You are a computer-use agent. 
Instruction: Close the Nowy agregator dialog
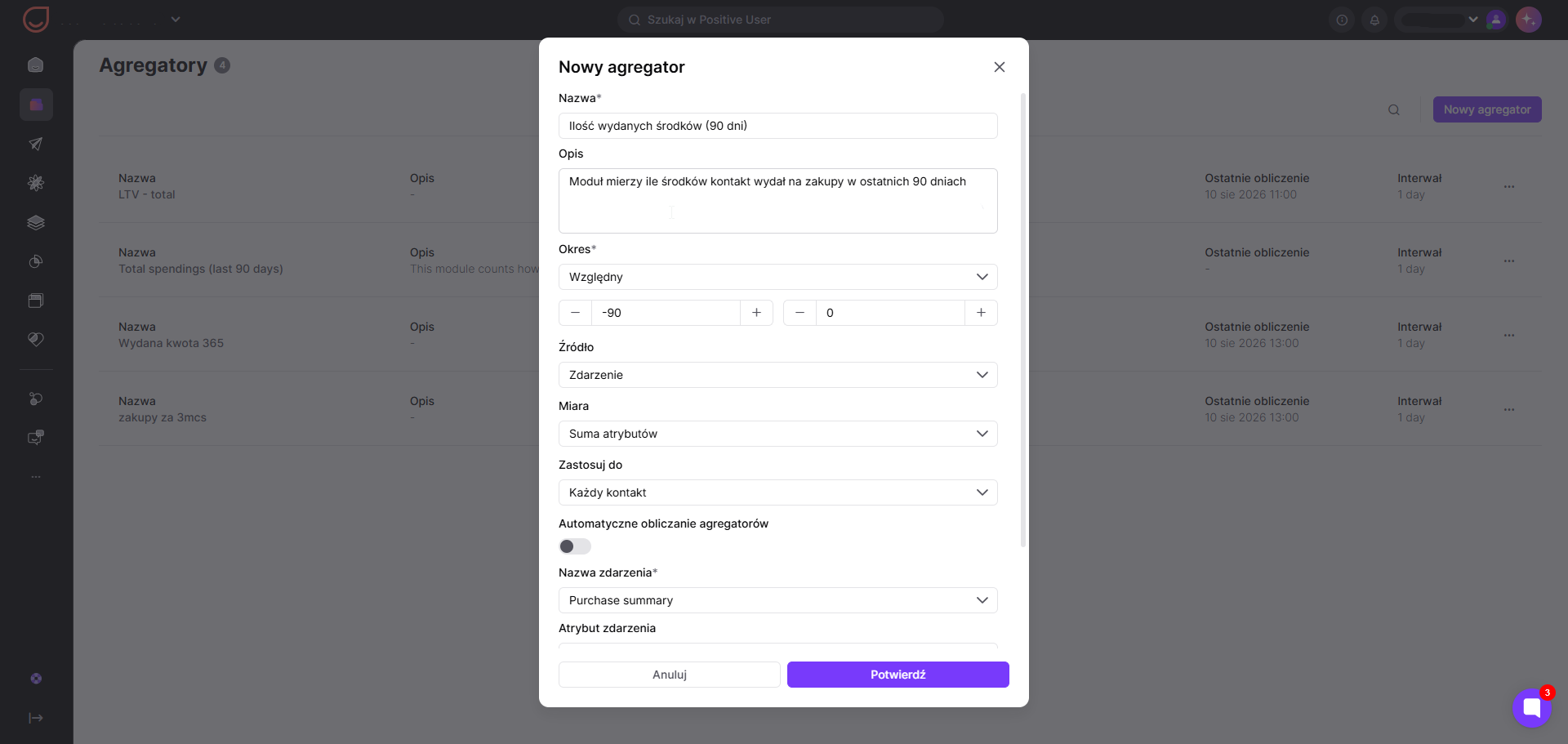(x=1000, y=67)
